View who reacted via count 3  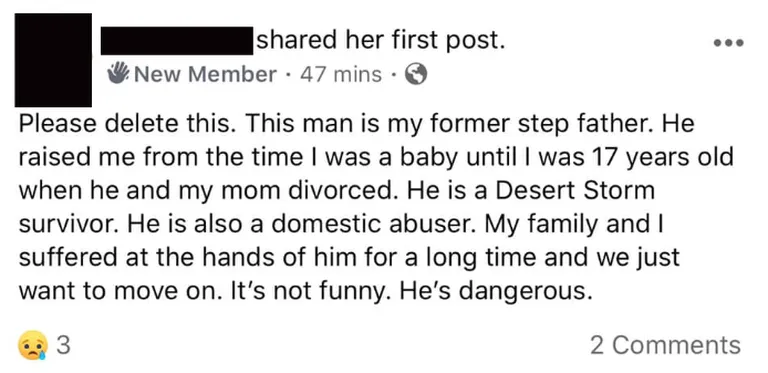pyautogui.click(x=64, y=346)
